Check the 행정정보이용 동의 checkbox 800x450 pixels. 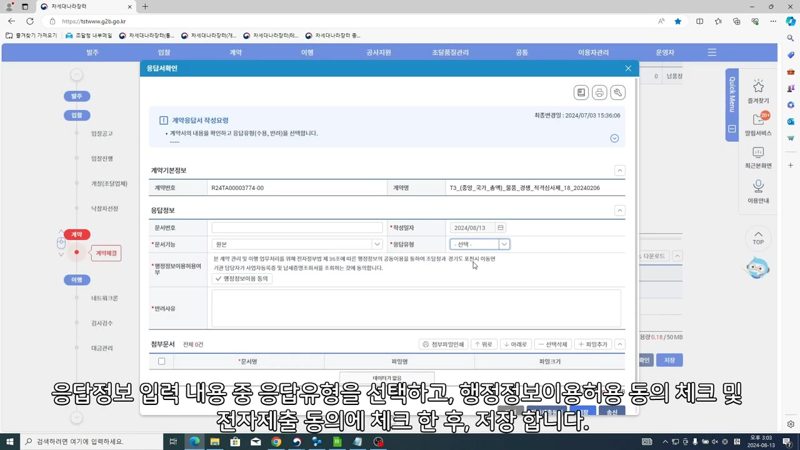tap(242, 279)
